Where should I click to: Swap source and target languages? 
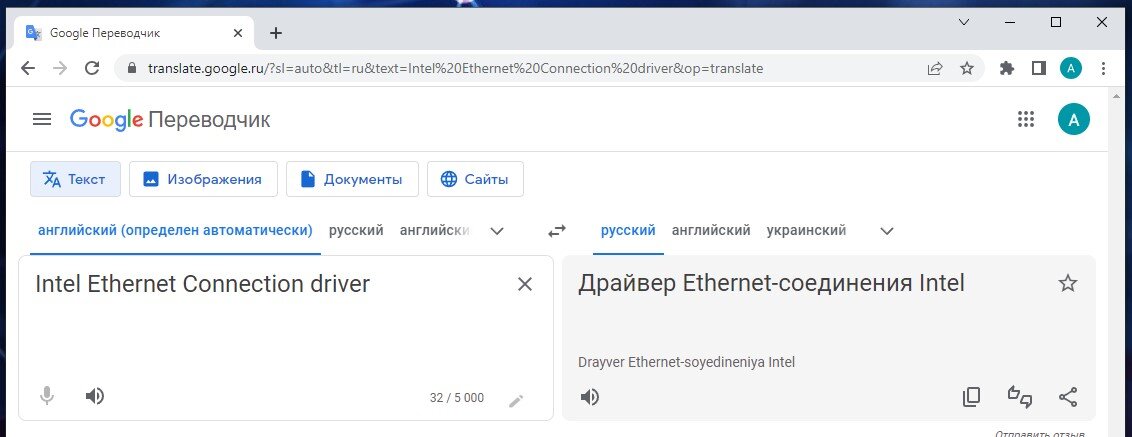pyautogui.click(x=557, y=231)
